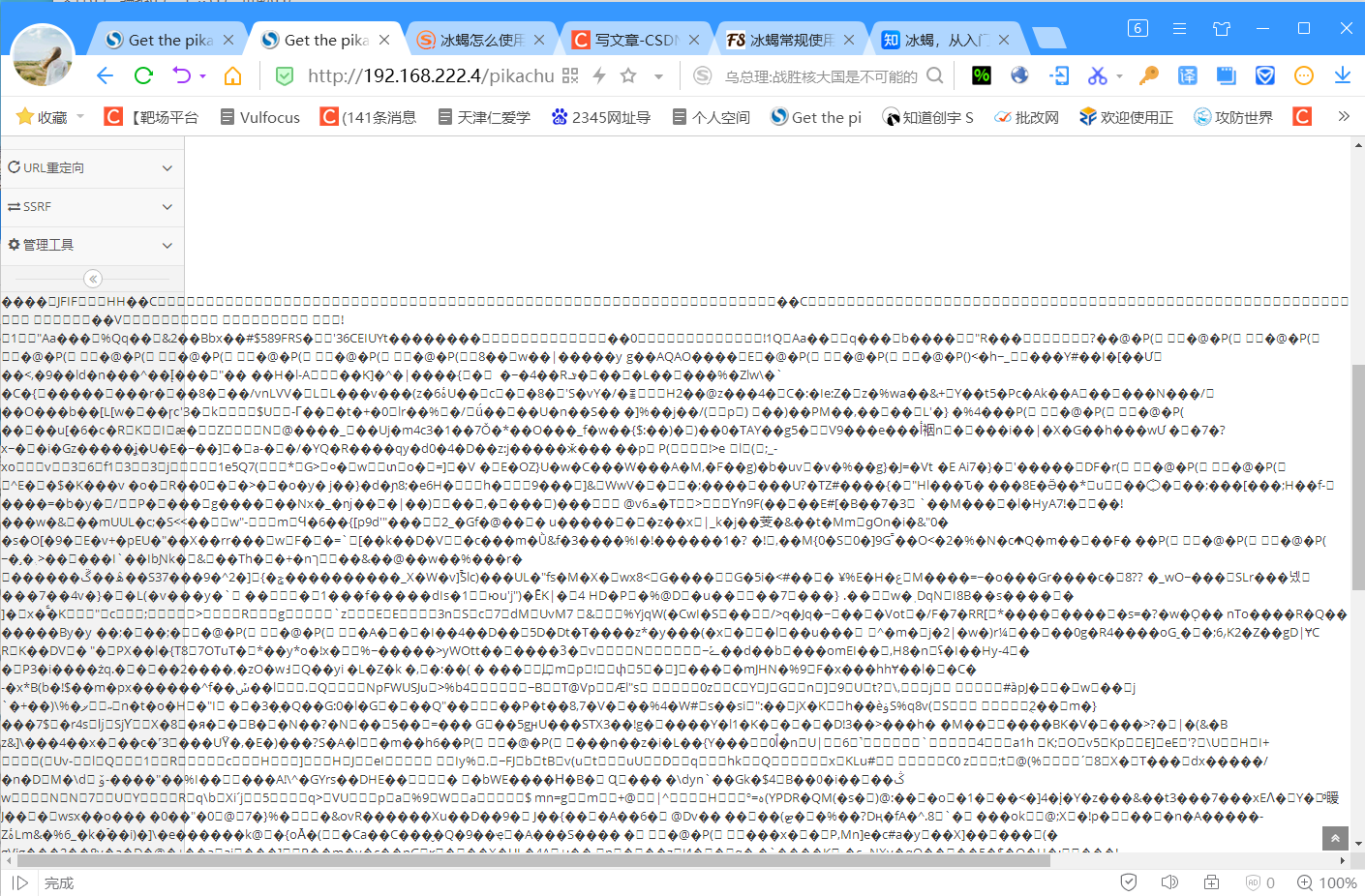Viewport: 1365px width, 896px height.
Task: Open the page speaker mute control in status bar
Action: (x=1169, y=881)
